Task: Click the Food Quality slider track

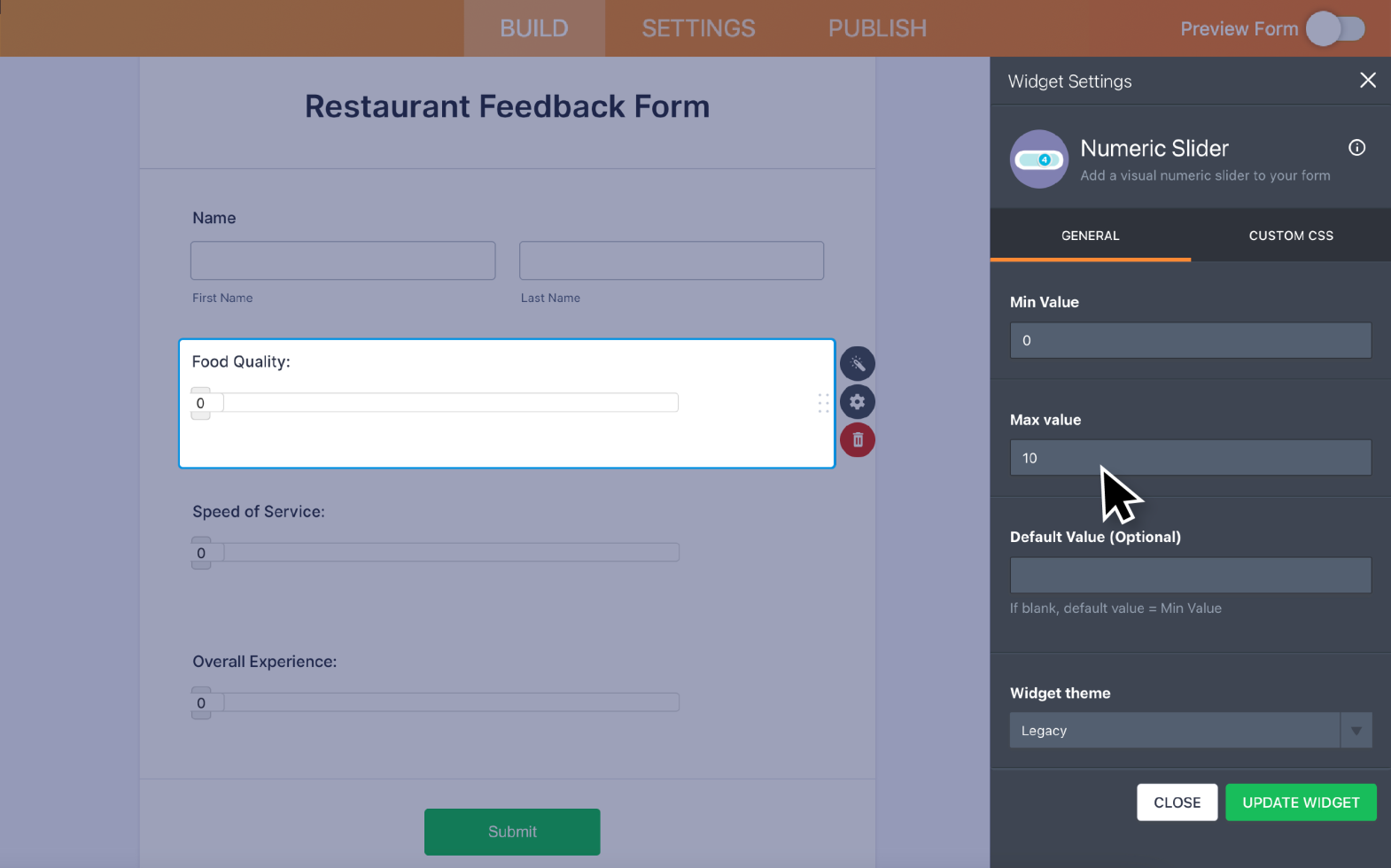Action: (x=450, y=403)
